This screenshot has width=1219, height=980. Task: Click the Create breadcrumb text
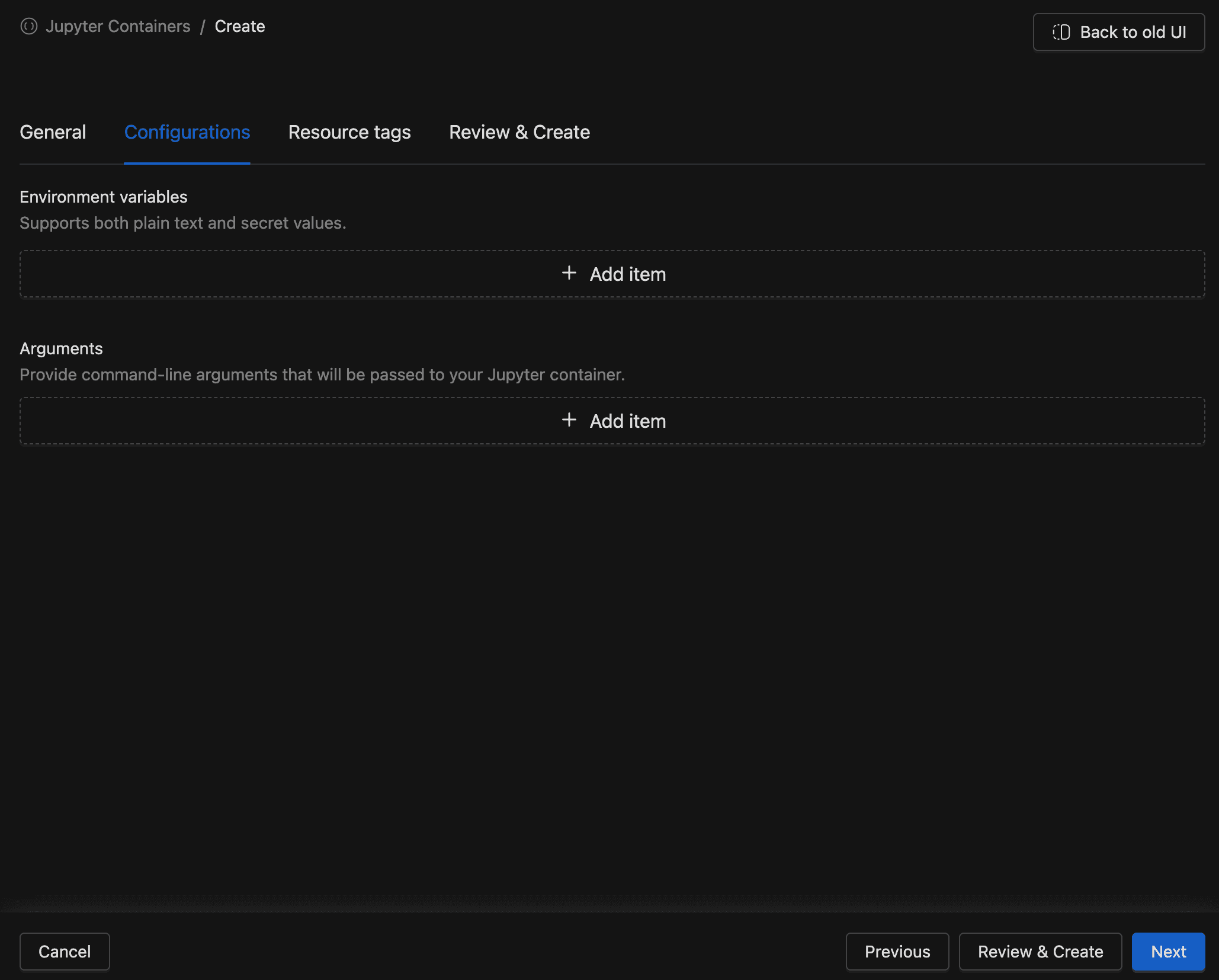click(239, 27)
